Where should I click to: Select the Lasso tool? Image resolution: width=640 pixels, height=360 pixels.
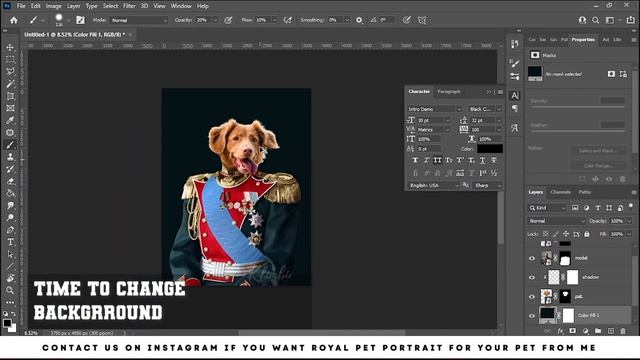tap(10, 71)
